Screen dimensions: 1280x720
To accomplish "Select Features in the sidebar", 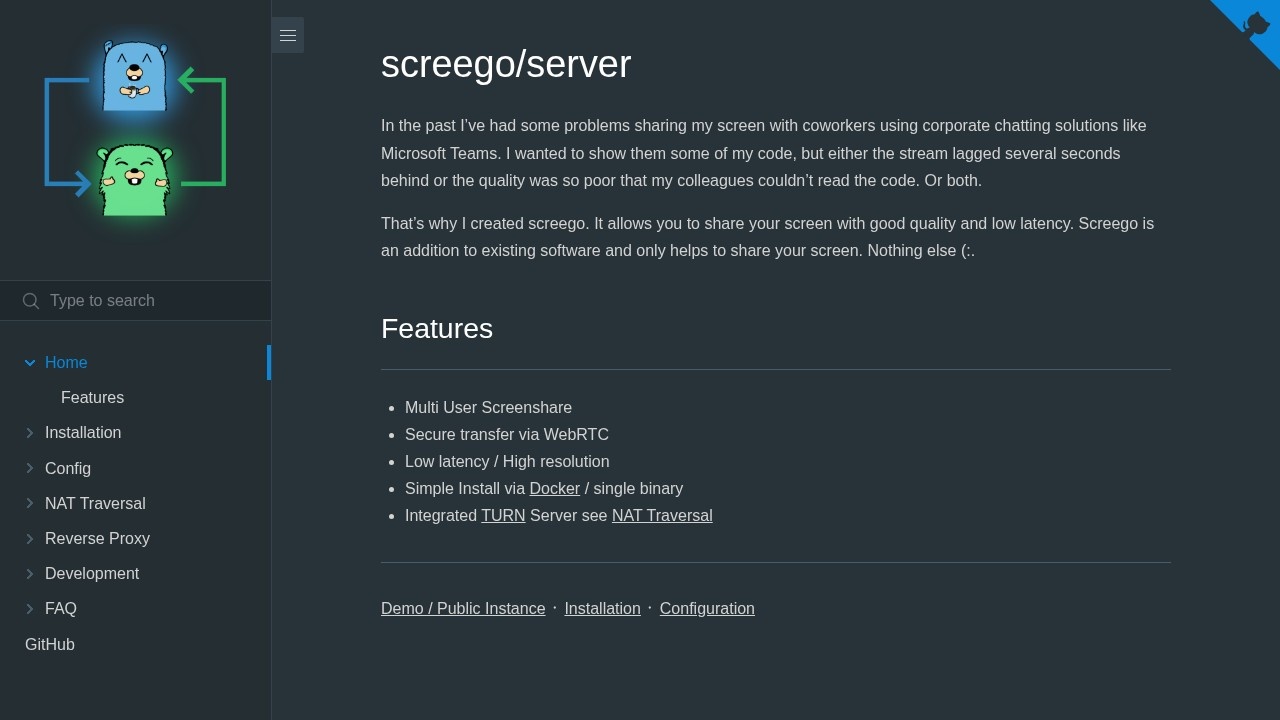I will pos(92,397).
